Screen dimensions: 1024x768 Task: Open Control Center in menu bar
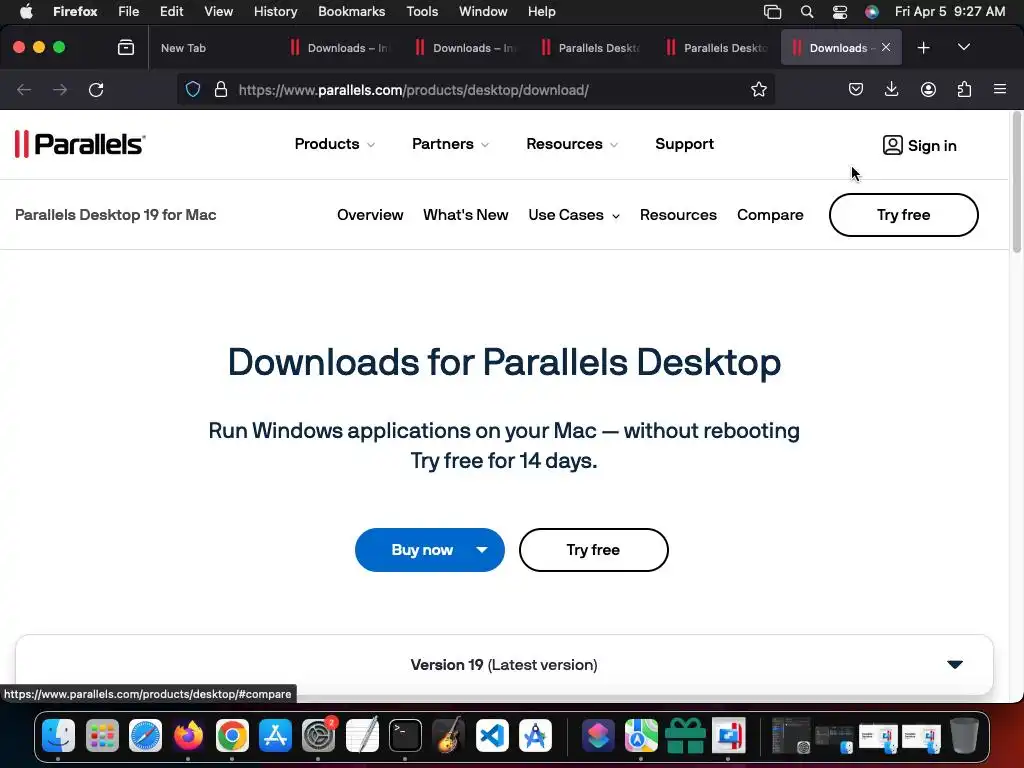point(840,12)
